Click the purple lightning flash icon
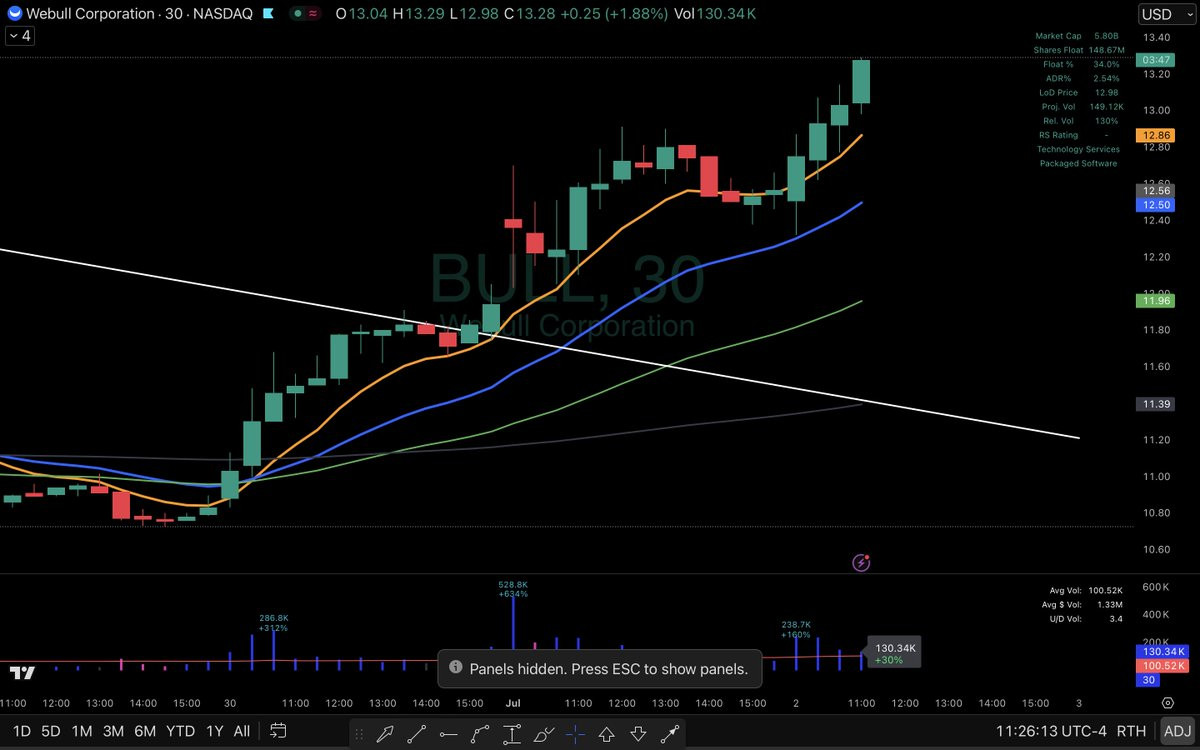The image size is (1200, 750). (862, 563)
